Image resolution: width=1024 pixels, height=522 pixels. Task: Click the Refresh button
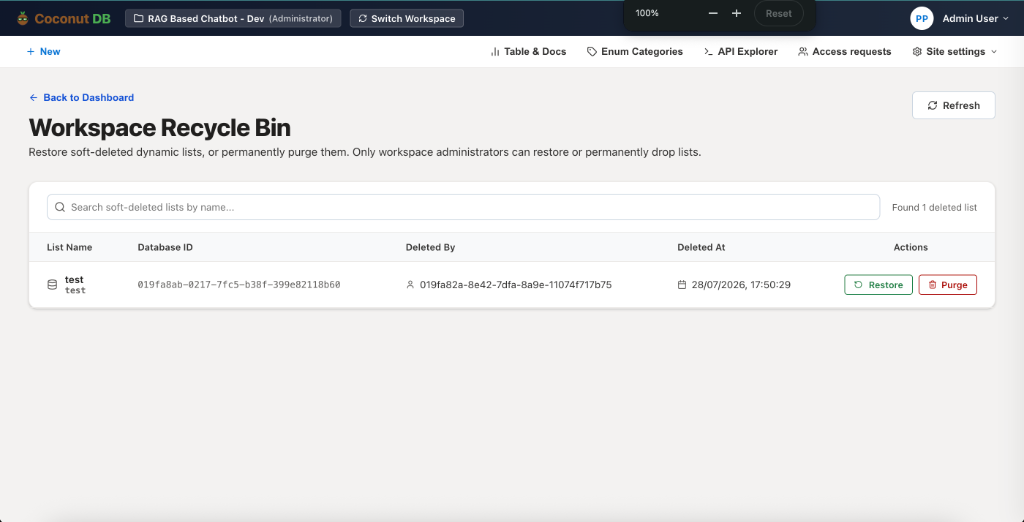coord(953,105)
